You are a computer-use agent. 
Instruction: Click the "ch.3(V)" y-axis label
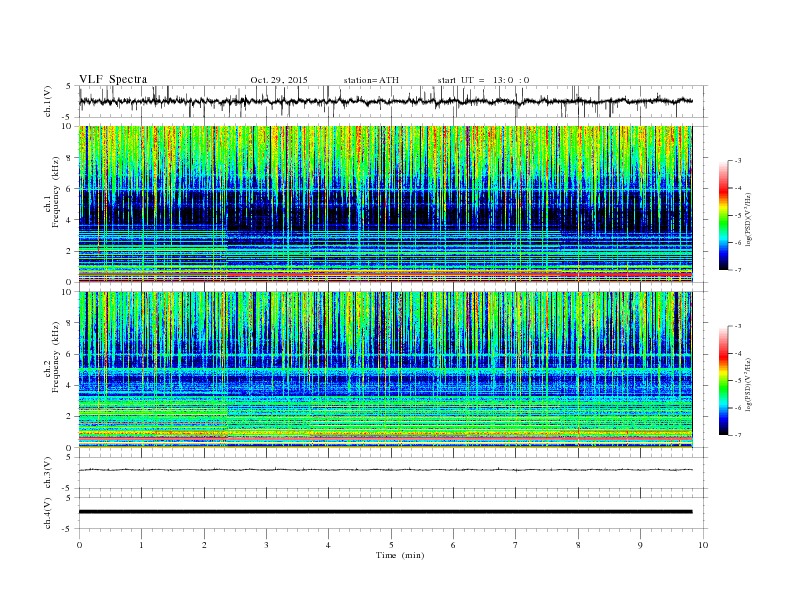(x=48, y=473)
